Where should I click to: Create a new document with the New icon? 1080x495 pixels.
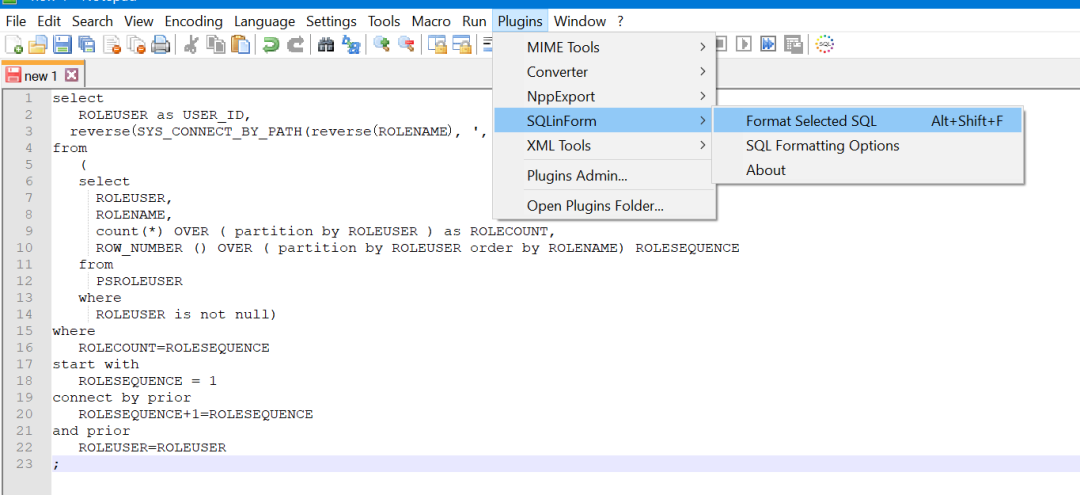point(14,45)
